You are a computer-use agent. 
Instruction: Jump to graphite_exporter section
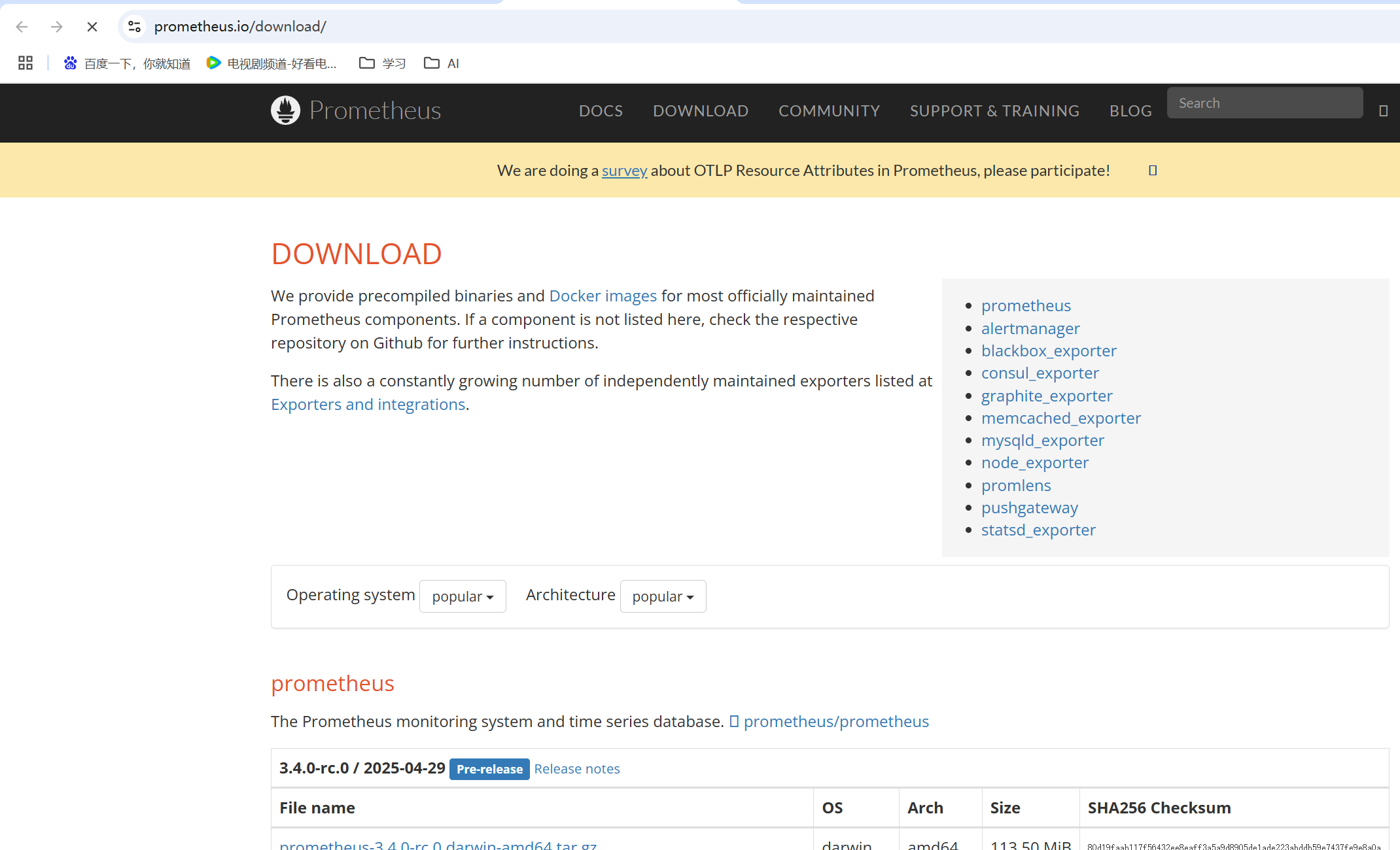tap(1047, 396)
